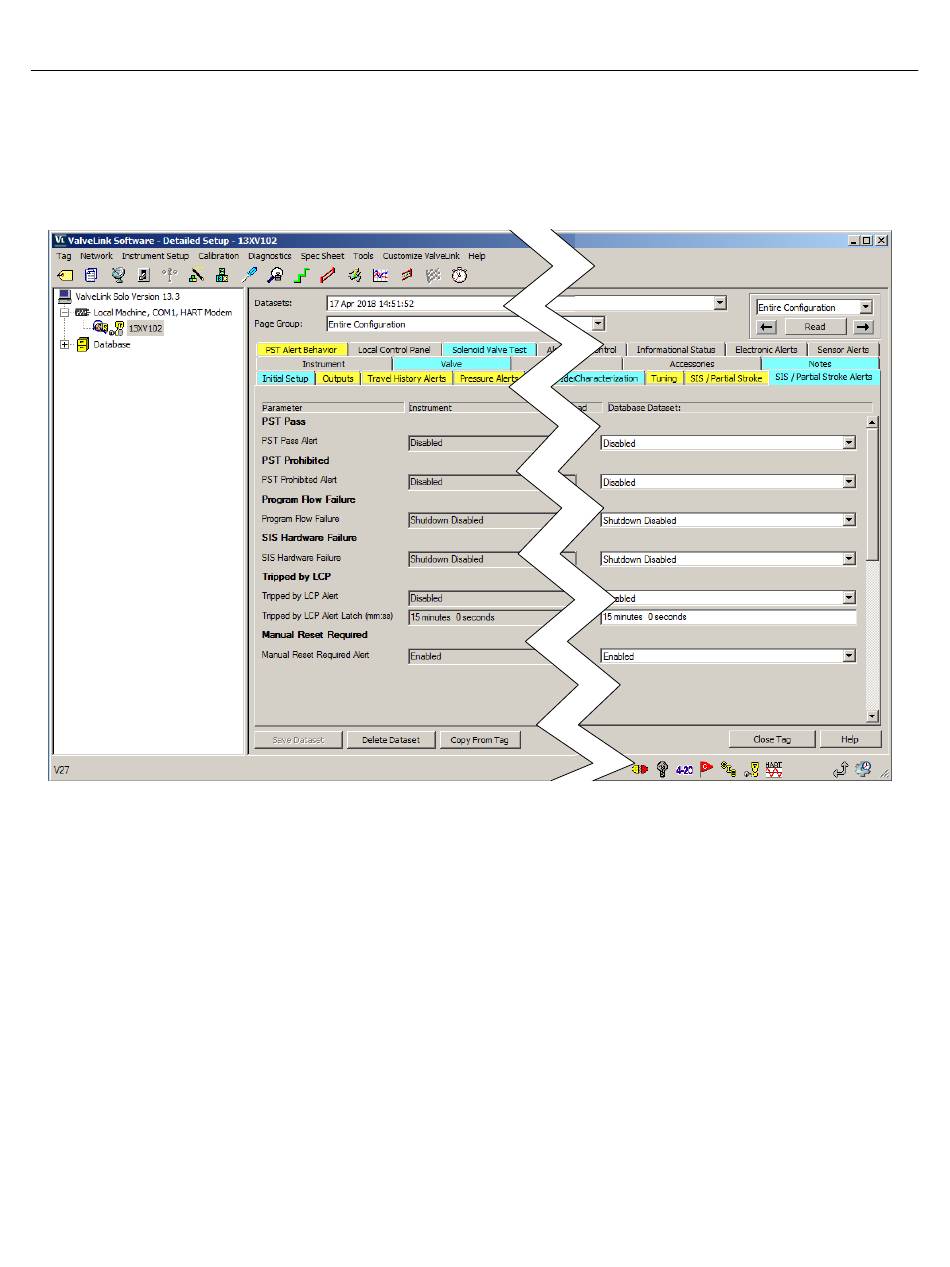Open the Customize ValveLink menu
The height and width of the screenshot is (1267, 950).
pyautogui.click(x=422, y=256)
